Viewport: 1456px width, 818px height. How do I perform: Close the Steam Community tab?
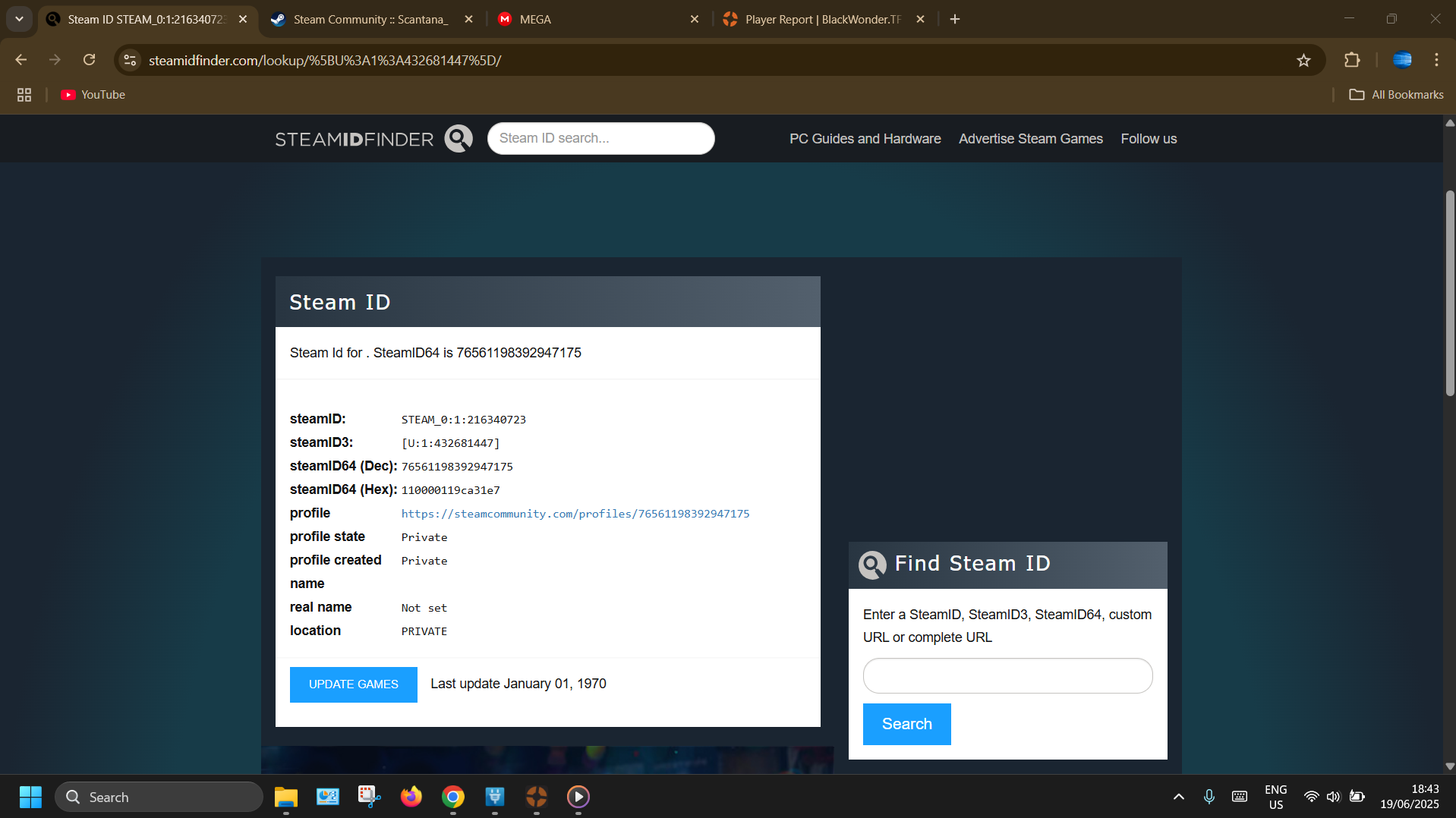pos(468,19)
